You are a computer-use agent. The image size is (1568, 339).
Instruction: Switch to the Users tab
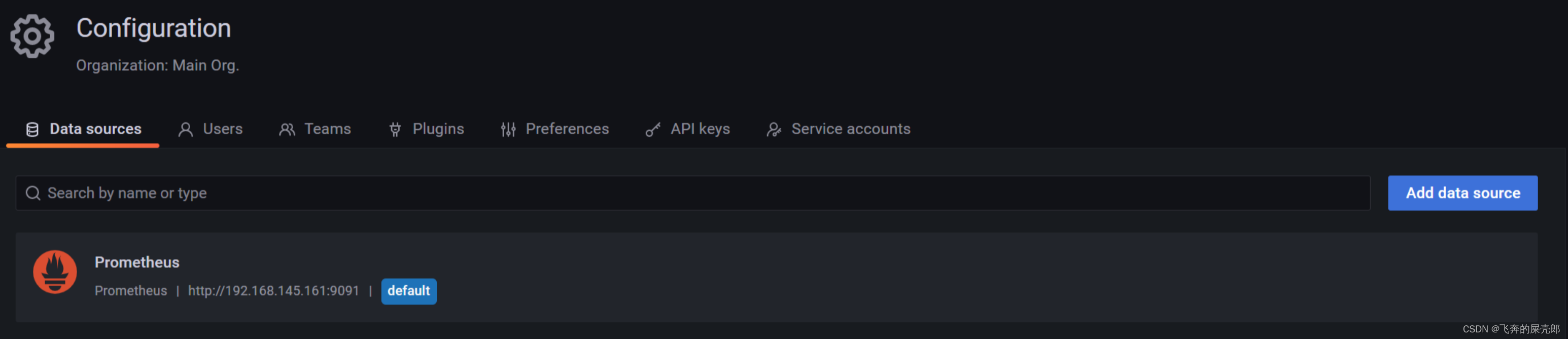211,129
